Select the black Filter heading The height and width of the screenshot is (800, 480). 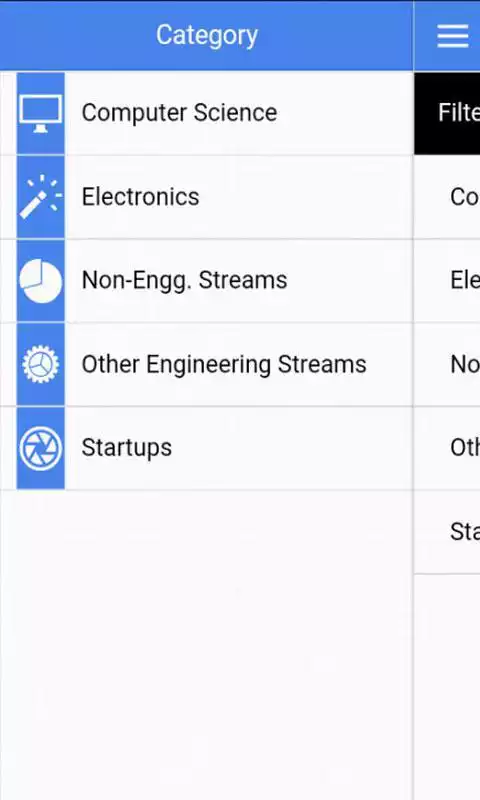(x=447, y=113)
